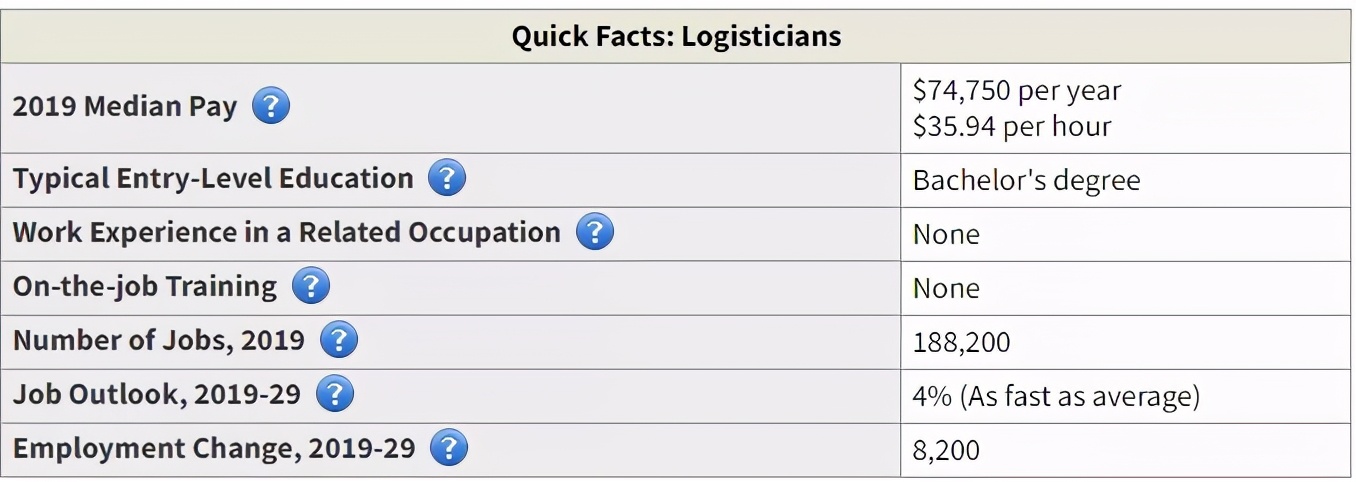
Task: Select the Bachelor's degree cell value
Action: [x=1026, y=181]
